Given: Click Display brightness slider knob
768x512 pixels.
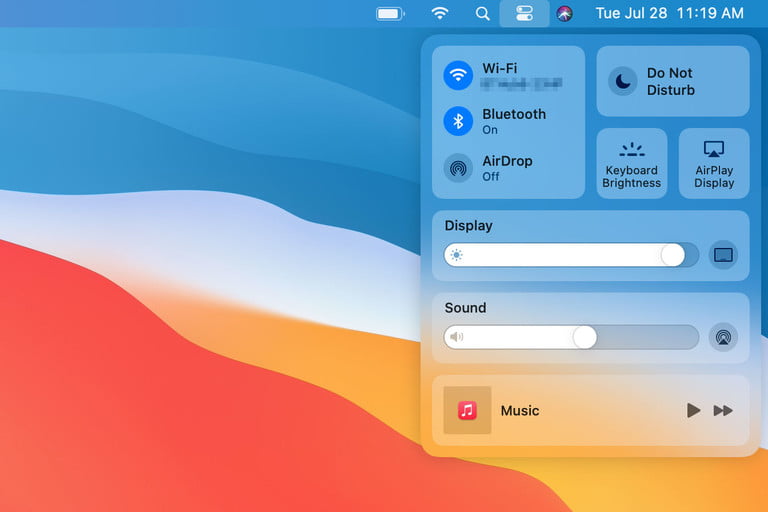Looking at the screenshot, I should (x=672, y=255).
